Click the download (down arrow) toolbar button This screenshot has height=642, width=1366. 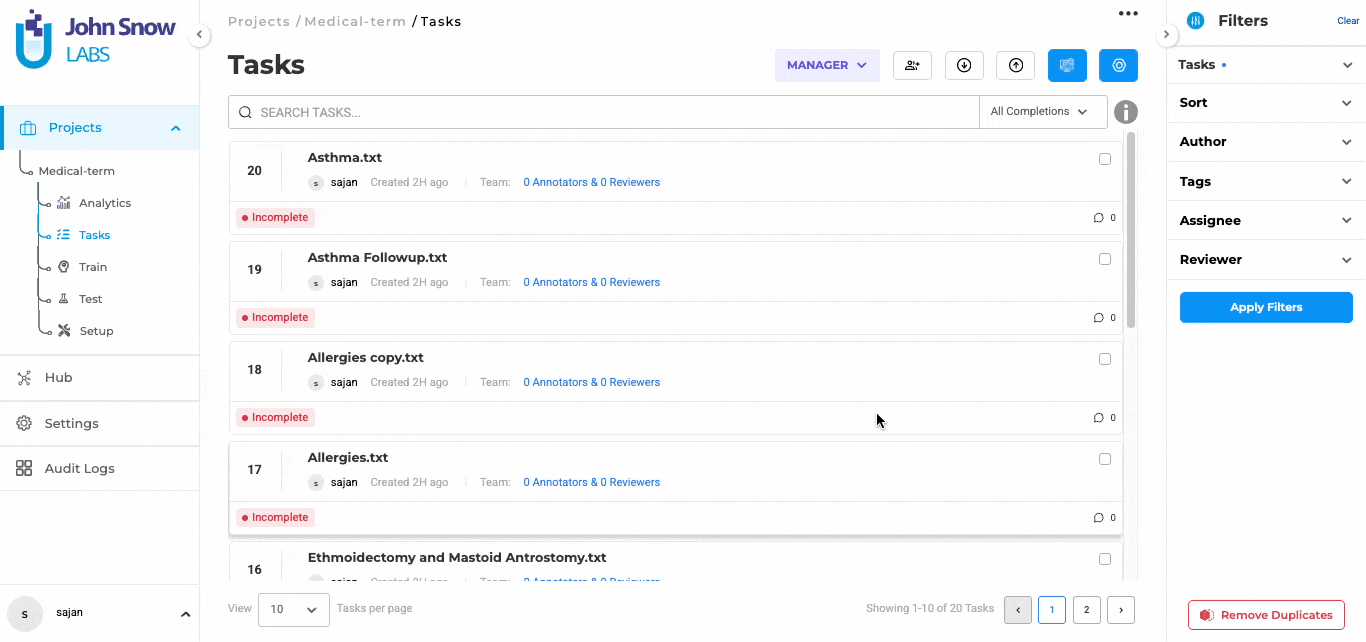(964, 65)
